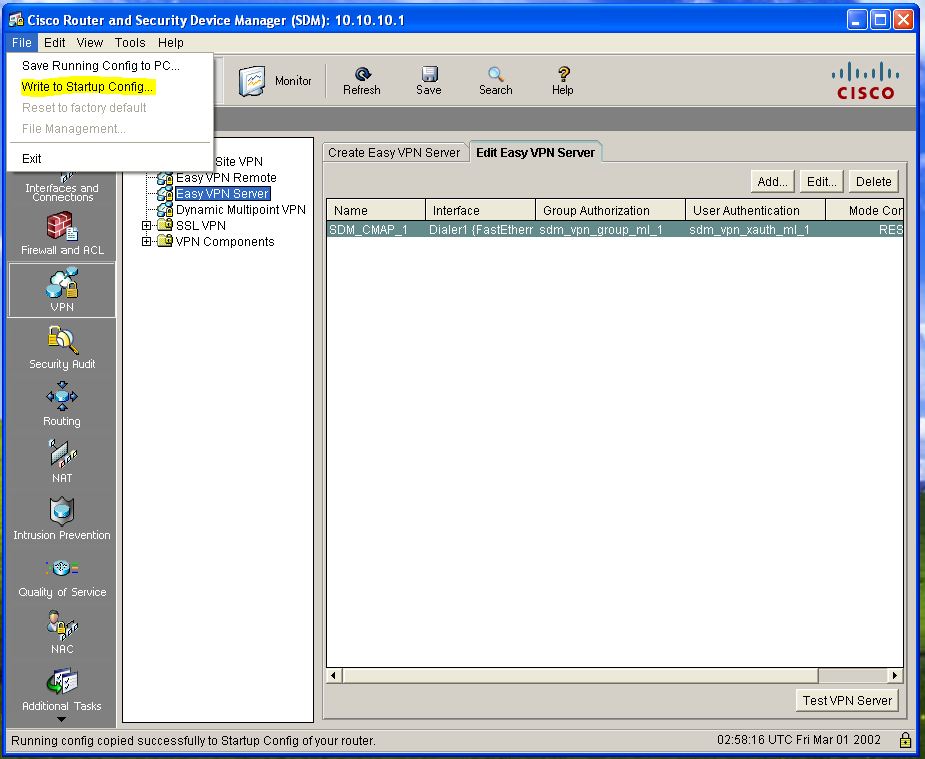
Task: Expand the VPN Components tree node
Action: point(146,241)
